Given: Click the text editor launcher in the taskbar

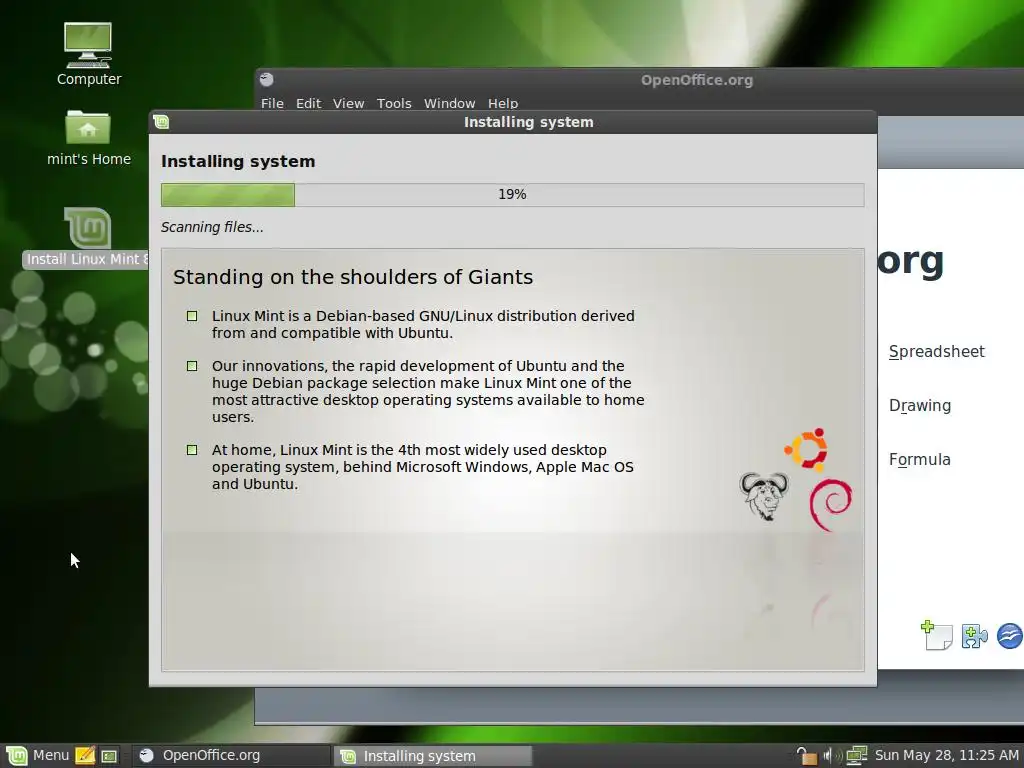Looking at the screenshot, I should [x=85, y=756].
